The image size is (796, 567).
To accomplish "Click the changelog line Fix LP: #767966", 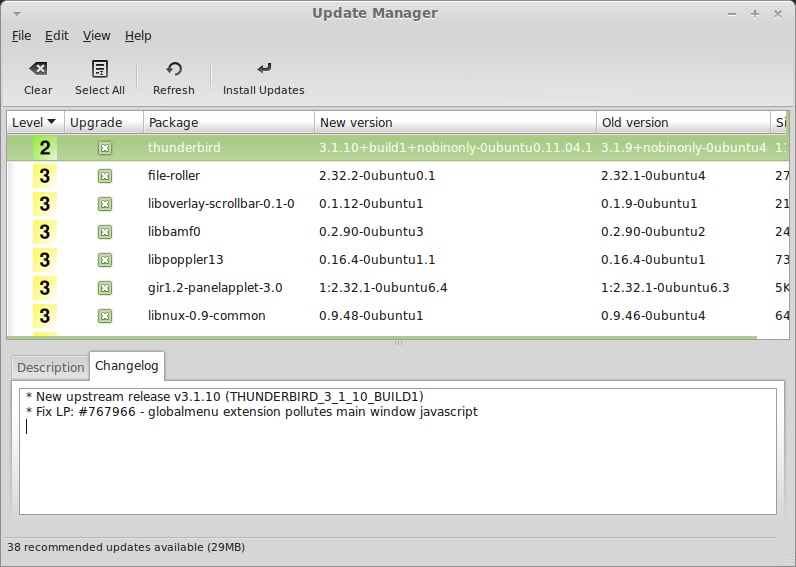I will [251, 411].
